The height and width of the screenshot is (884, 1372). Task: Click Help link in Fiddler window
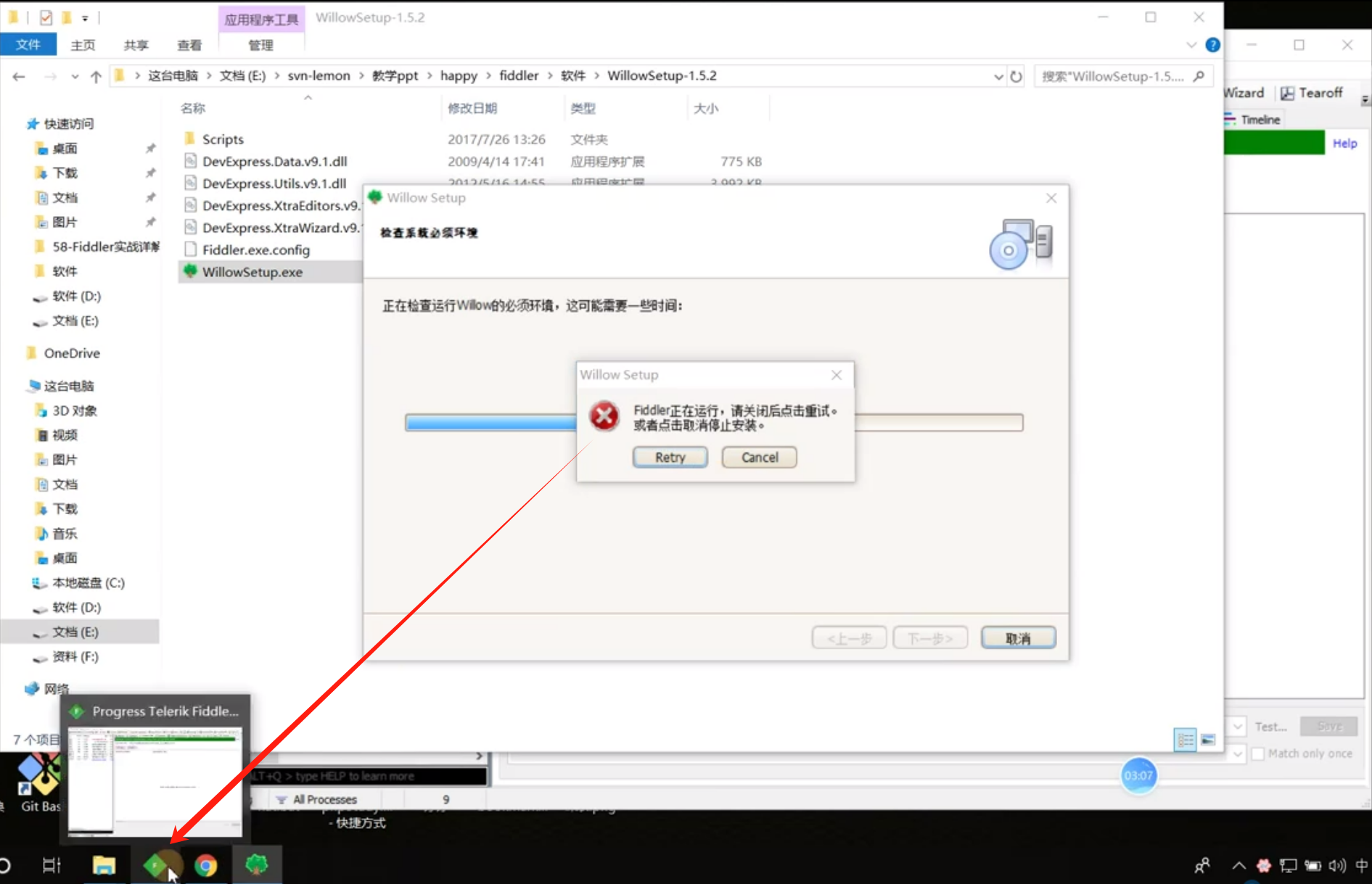tap(1344, 144)
